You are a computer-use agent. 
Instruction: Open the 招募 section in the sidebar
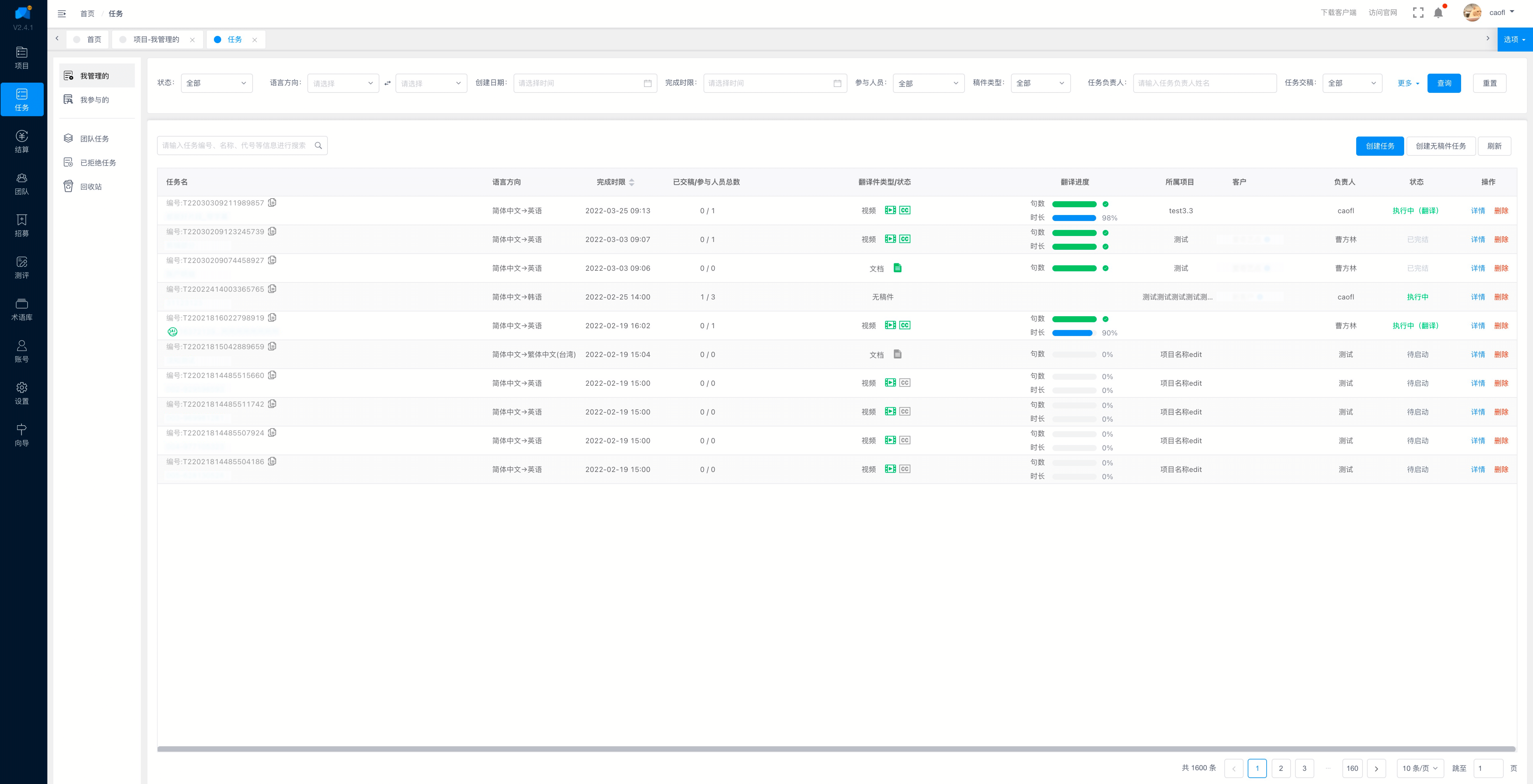(x=22, y=225)
